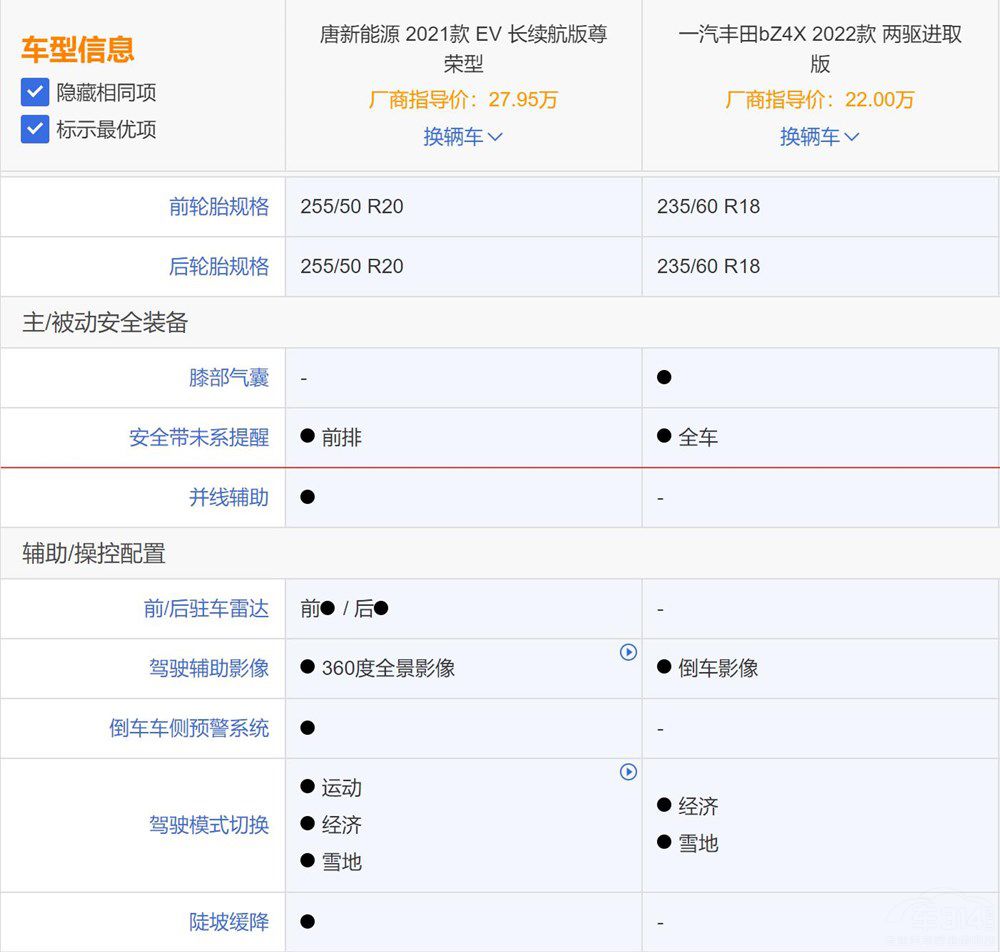Image resolution: width=1000 pixels, height=952 pixels.
Task: Toggle 隐藏相同项 blue checkbox on
Action: tap(34, 91)
